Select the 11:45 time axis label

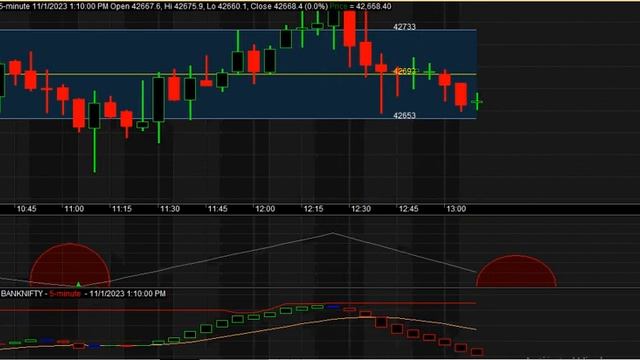click(217, 209)
